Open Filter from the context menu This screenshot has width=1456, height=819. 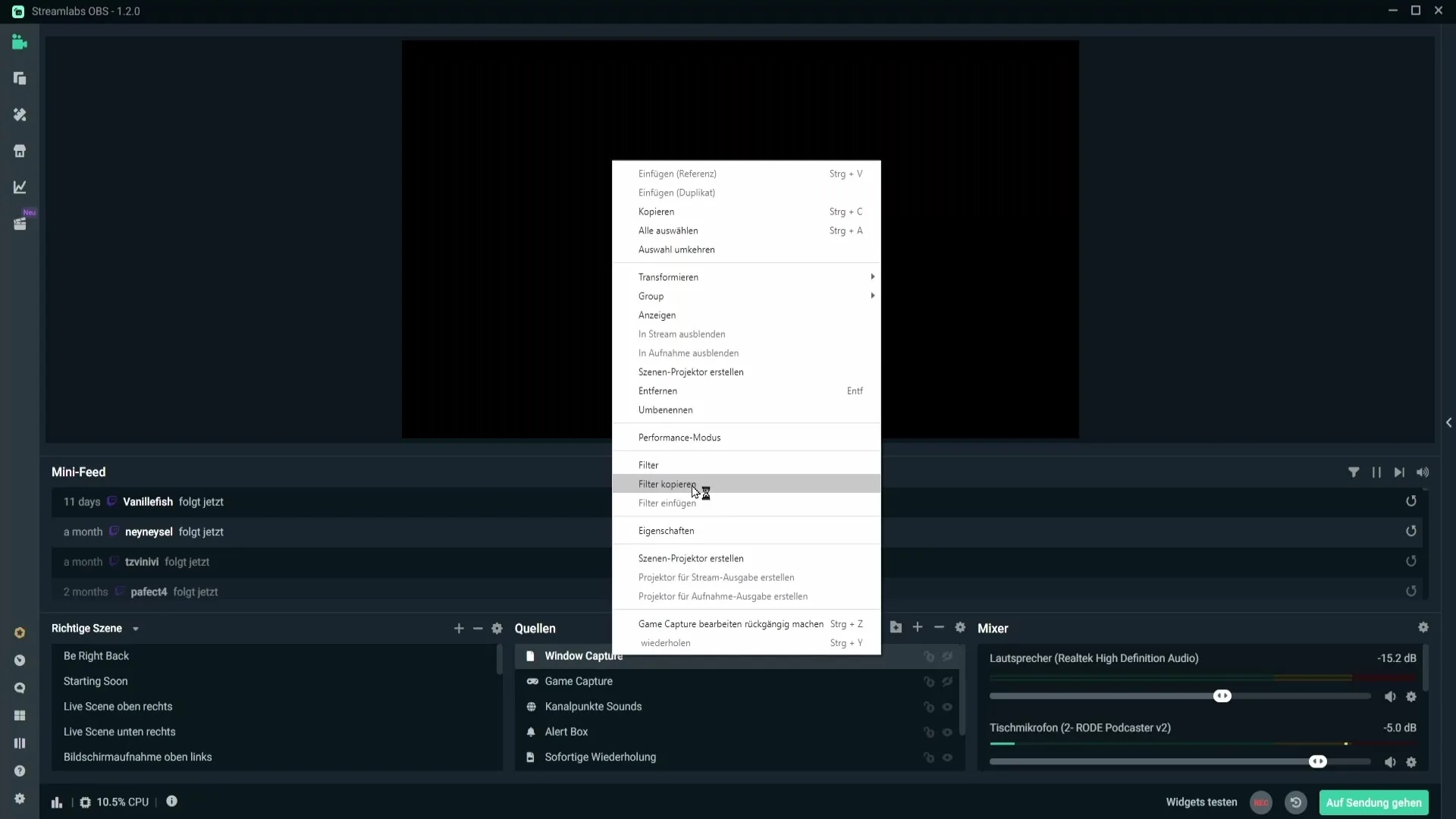[746, 465]
